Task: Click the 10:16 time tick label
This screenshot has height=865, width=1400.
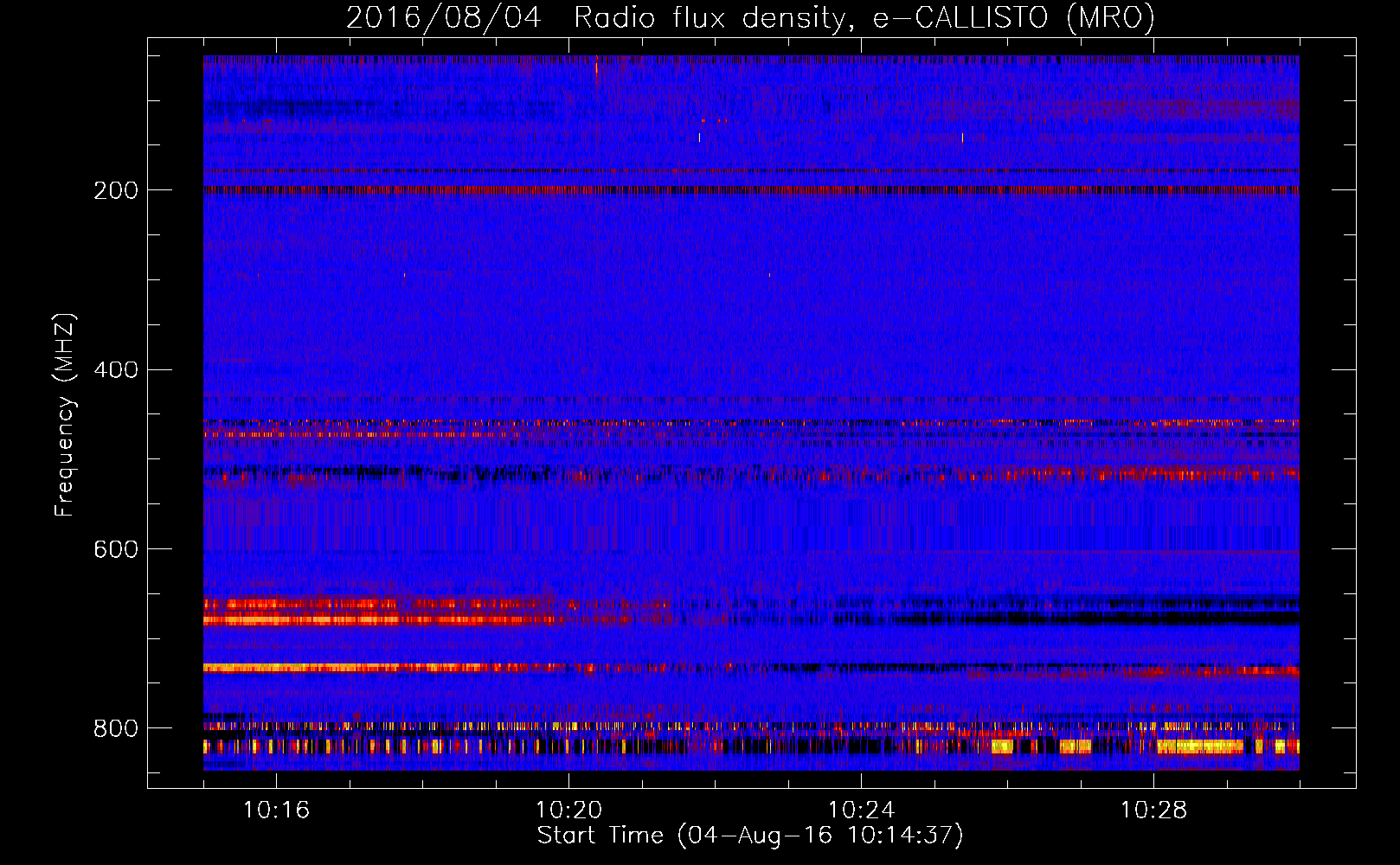Action: [x=276, y=810]
